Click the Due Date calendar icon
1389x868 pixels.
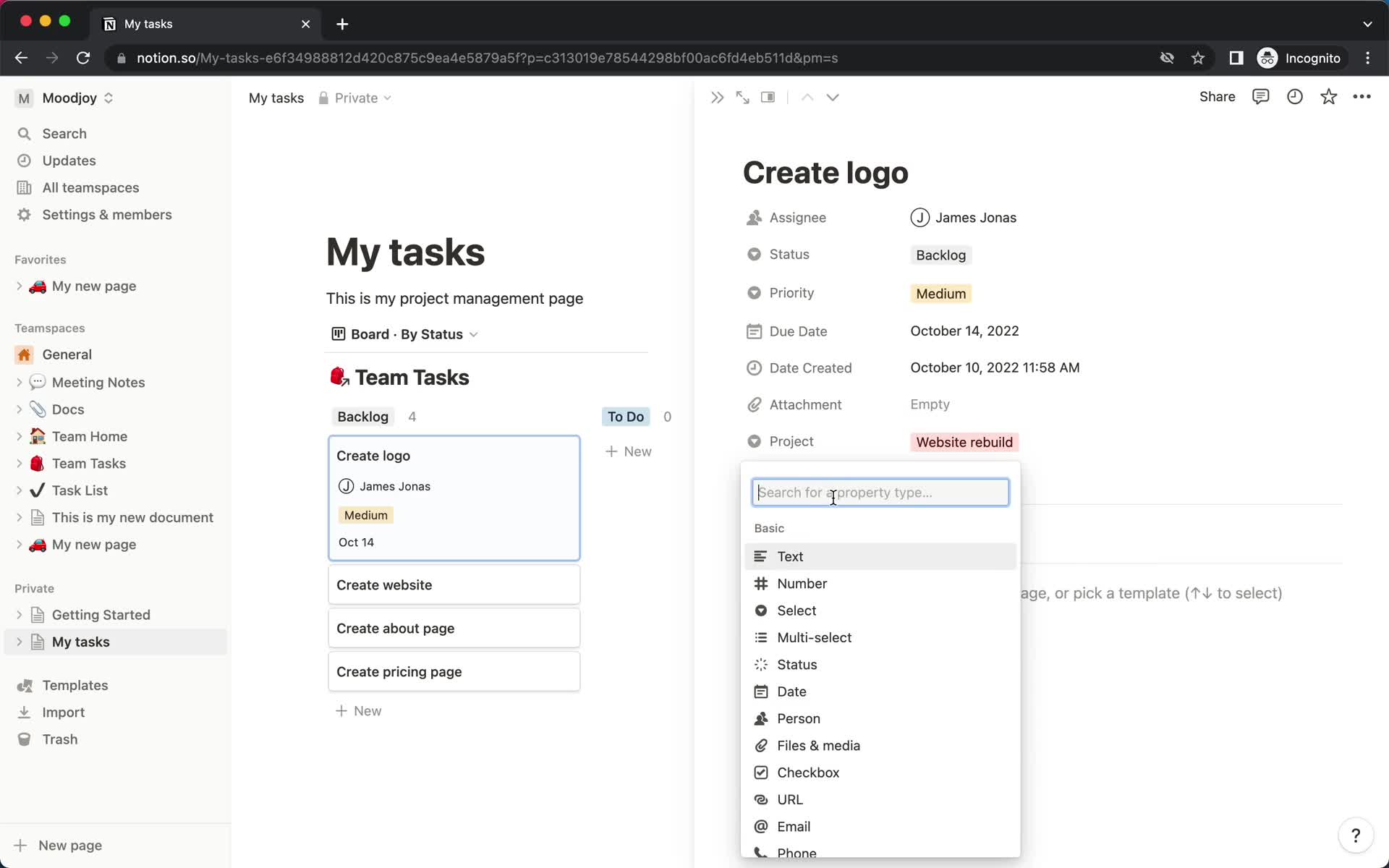pyautogui.click(x=753, y=331)
